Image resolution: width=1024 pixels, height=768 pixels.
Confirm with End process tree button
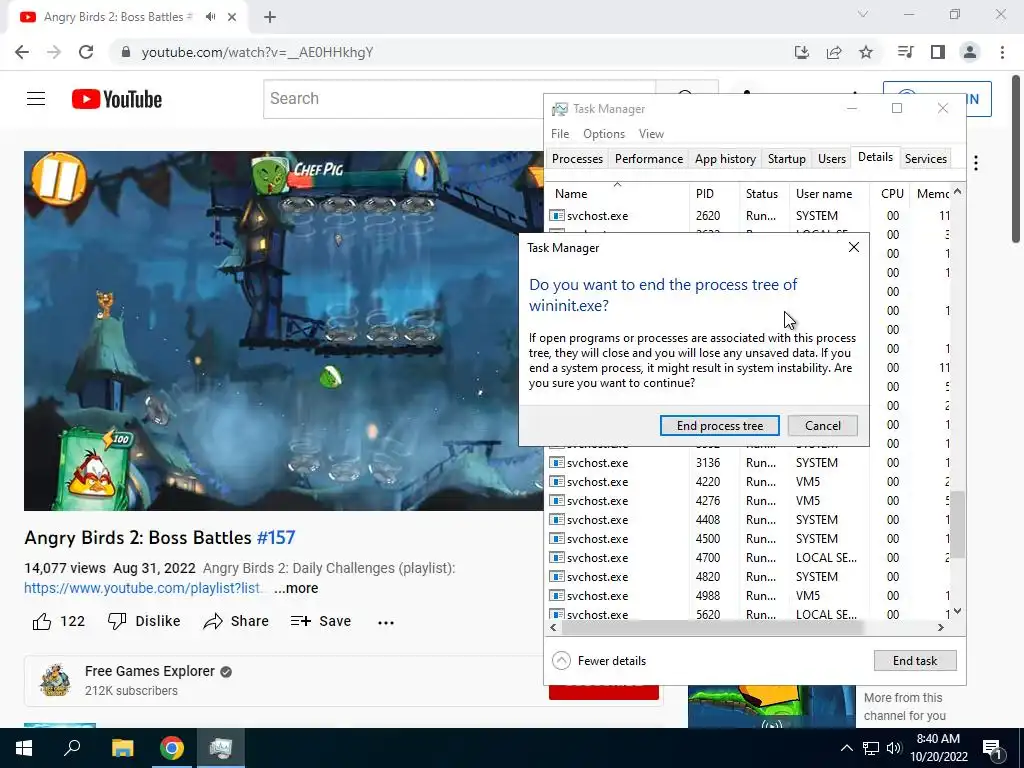720,426
